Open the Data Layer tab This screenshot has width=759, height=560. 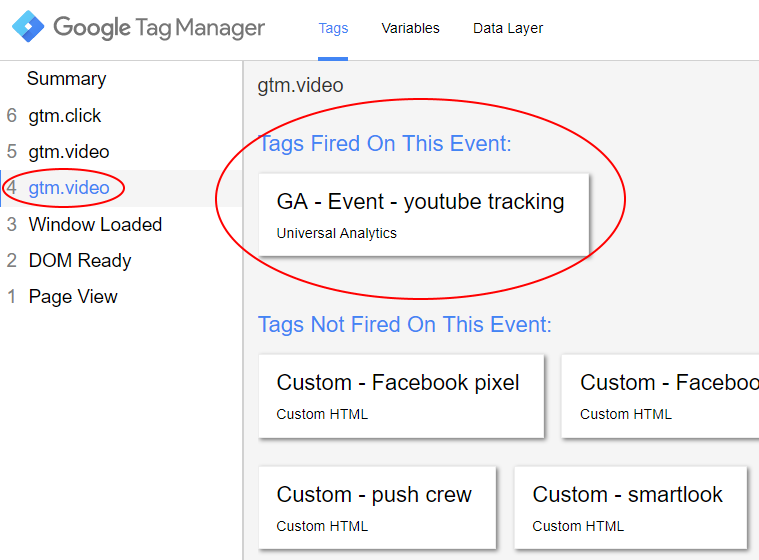(x=508, y=28)
